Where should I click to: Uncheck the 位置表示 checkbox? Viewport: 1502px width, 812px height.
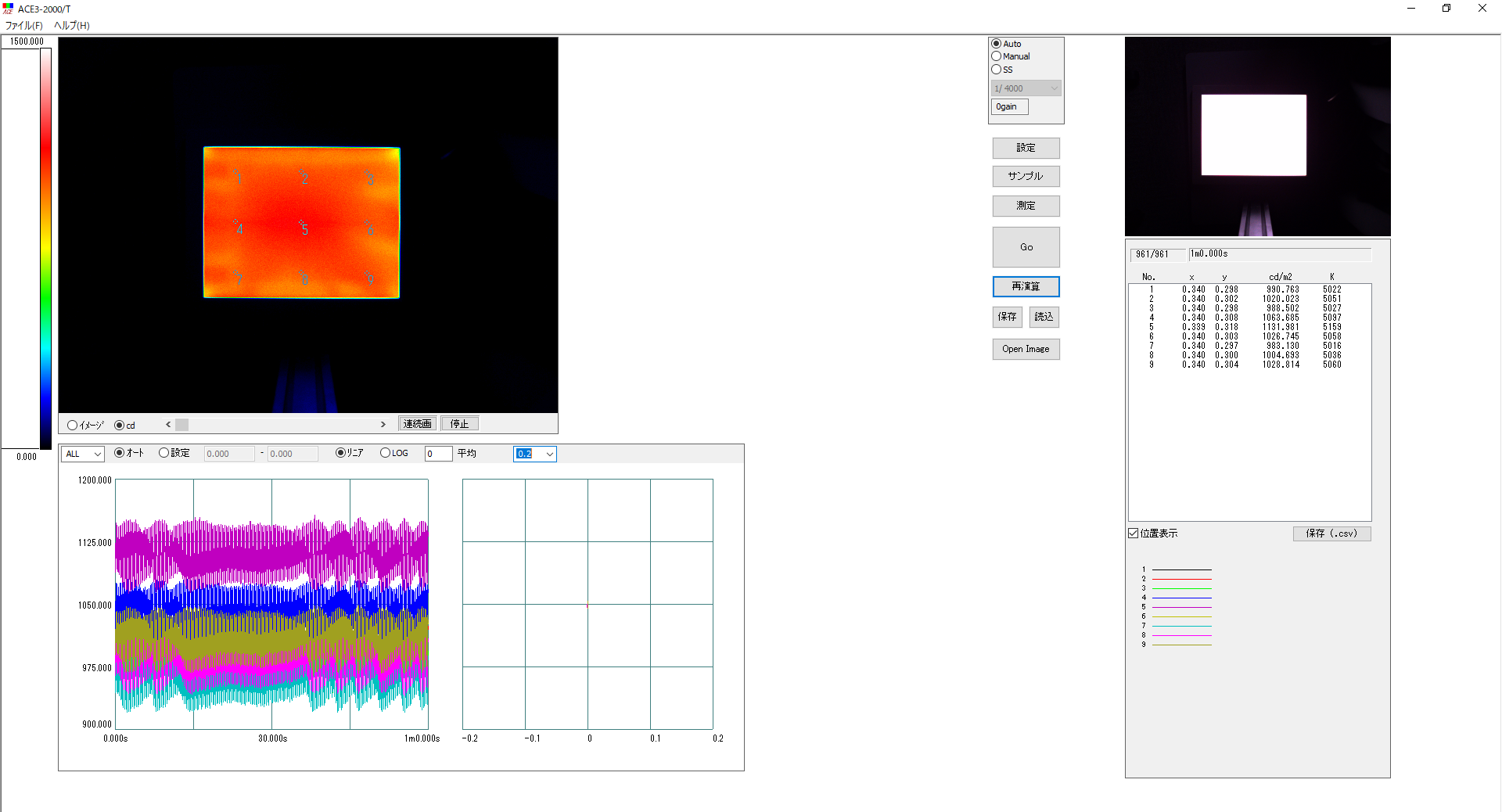(1134, 534)
